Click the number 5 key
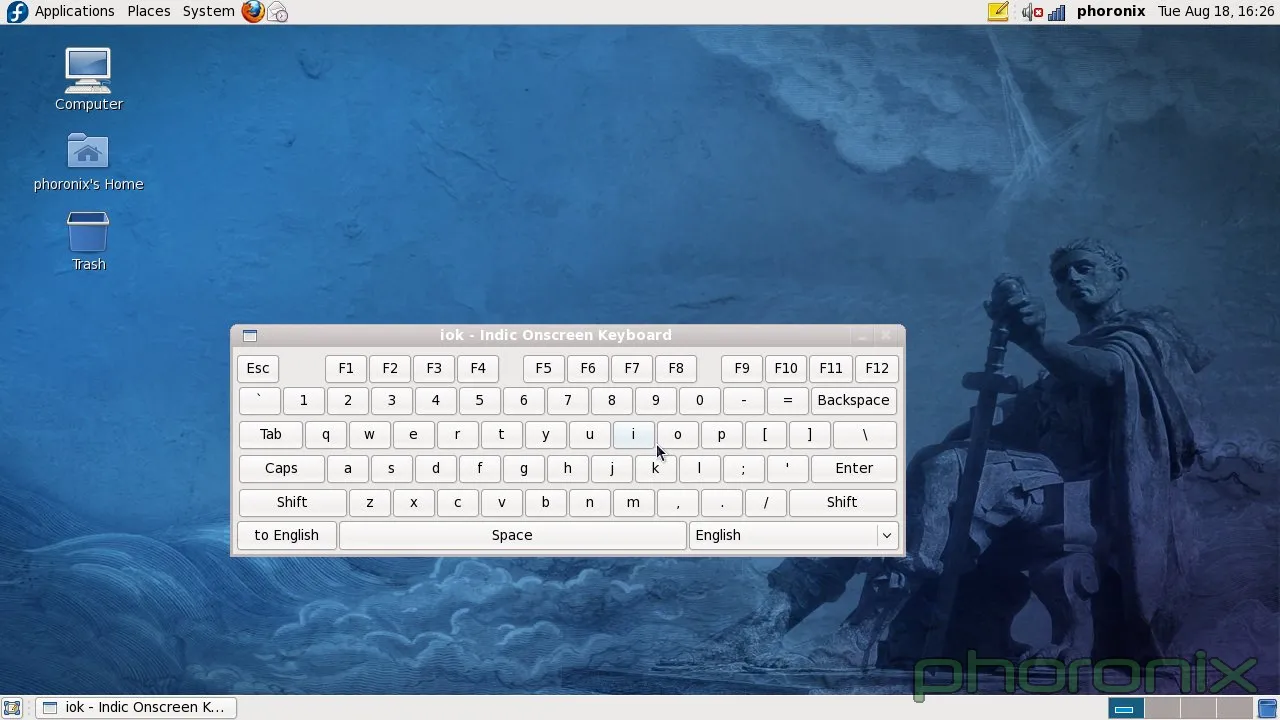The height and width of the screenshot is (720, 1280). tap(479, 400)
